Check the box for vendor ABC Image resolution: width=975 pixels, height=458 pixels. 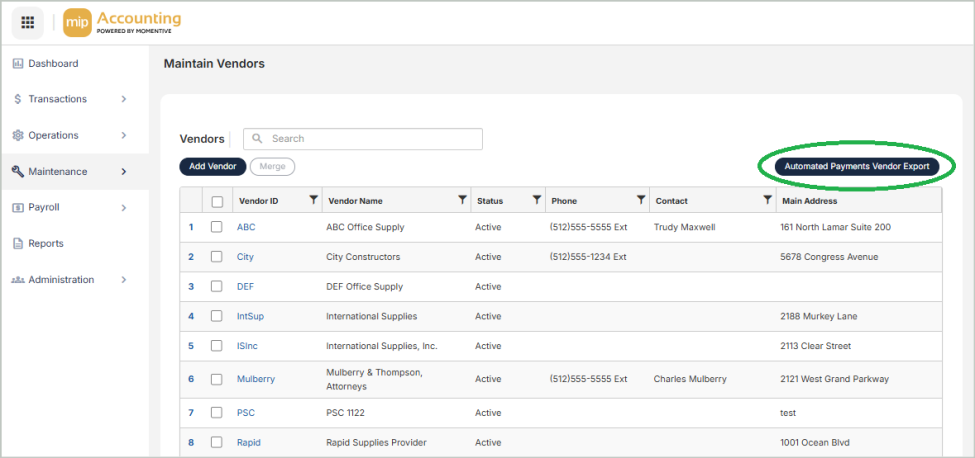click(217, 227)
